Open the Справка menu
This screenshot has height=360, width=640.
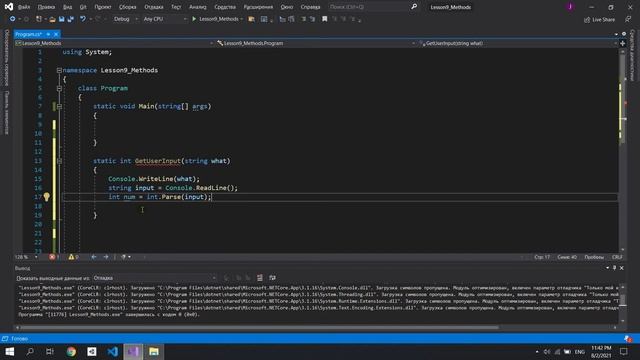click(310, 7)
